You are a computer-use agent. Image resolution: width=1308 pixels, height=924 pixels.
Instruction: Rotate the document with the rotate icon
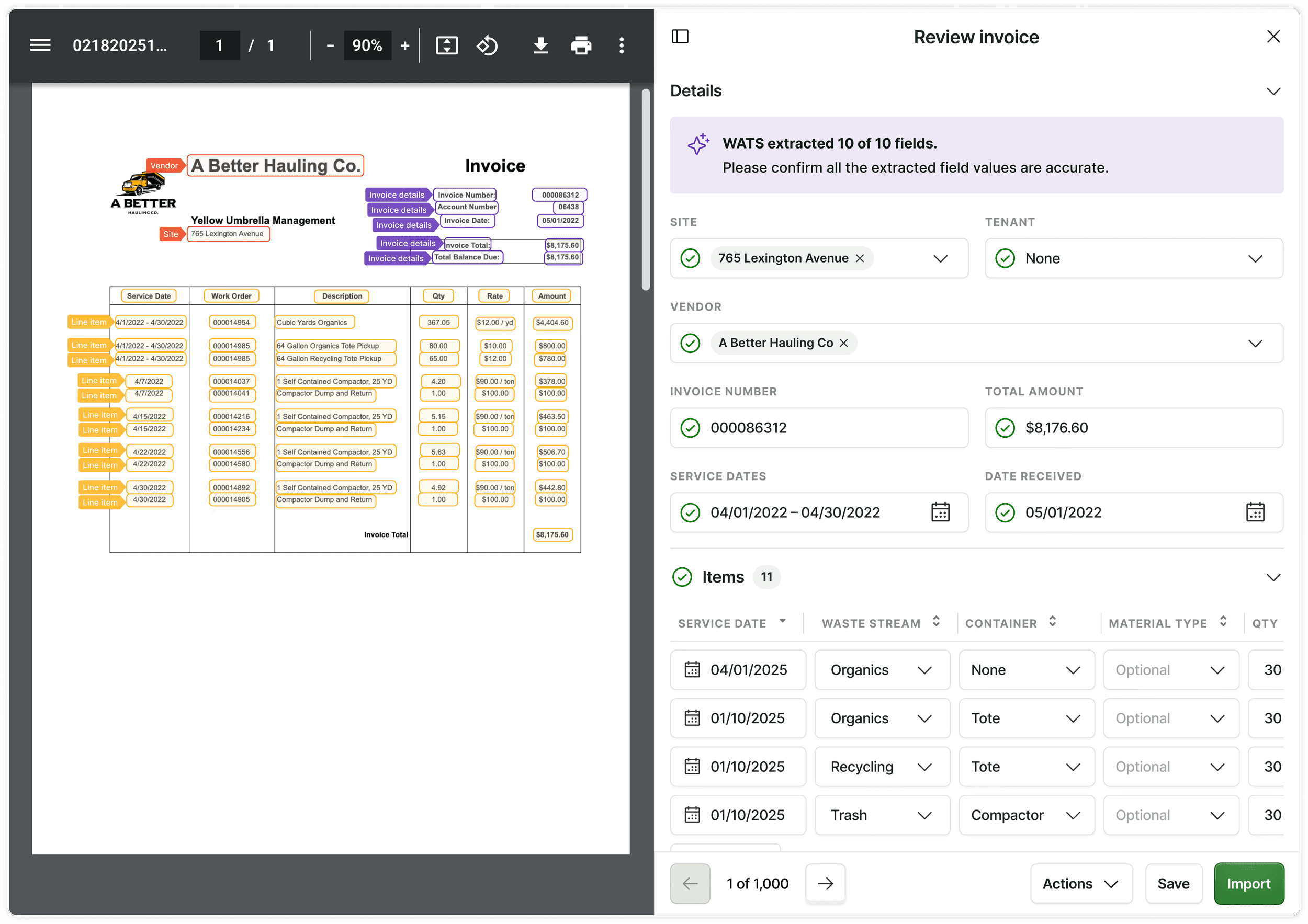tap(487, 45)
